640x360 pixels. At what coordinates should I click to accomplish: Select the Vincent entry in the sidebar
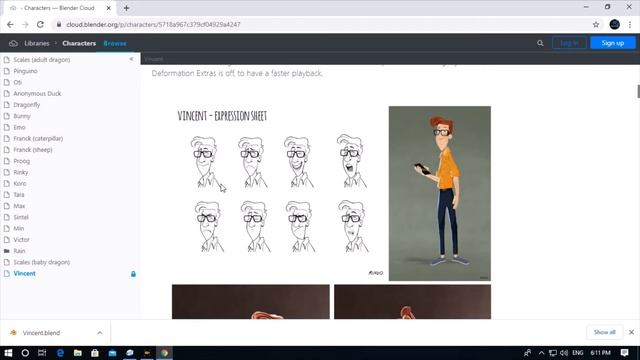[x=24, y=273]
